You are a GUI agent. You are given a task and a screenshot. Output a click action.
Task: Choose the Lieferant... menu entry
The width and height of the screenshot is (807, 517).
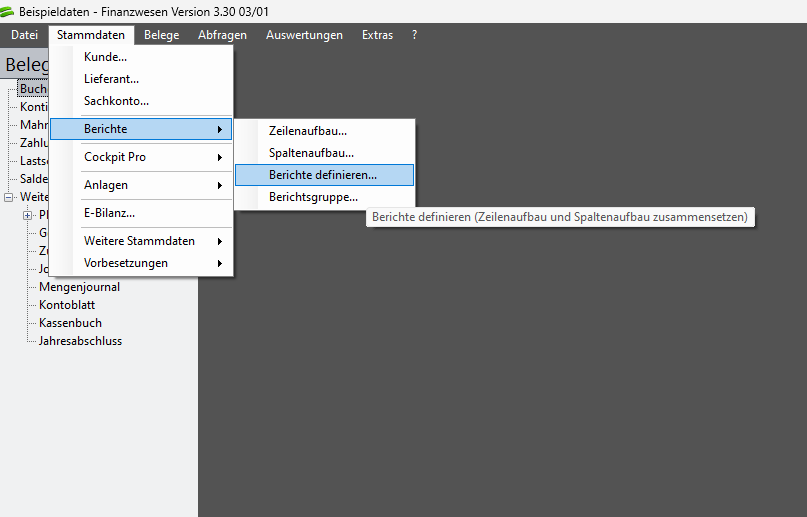(x=111, y=79)
